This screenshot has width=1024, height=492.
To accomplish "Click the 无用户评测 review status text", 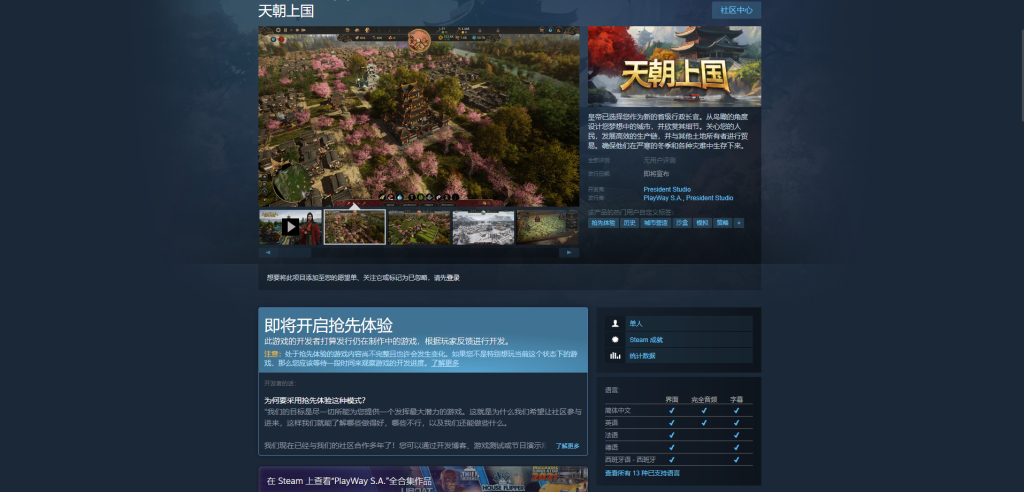I will (660, 160).
